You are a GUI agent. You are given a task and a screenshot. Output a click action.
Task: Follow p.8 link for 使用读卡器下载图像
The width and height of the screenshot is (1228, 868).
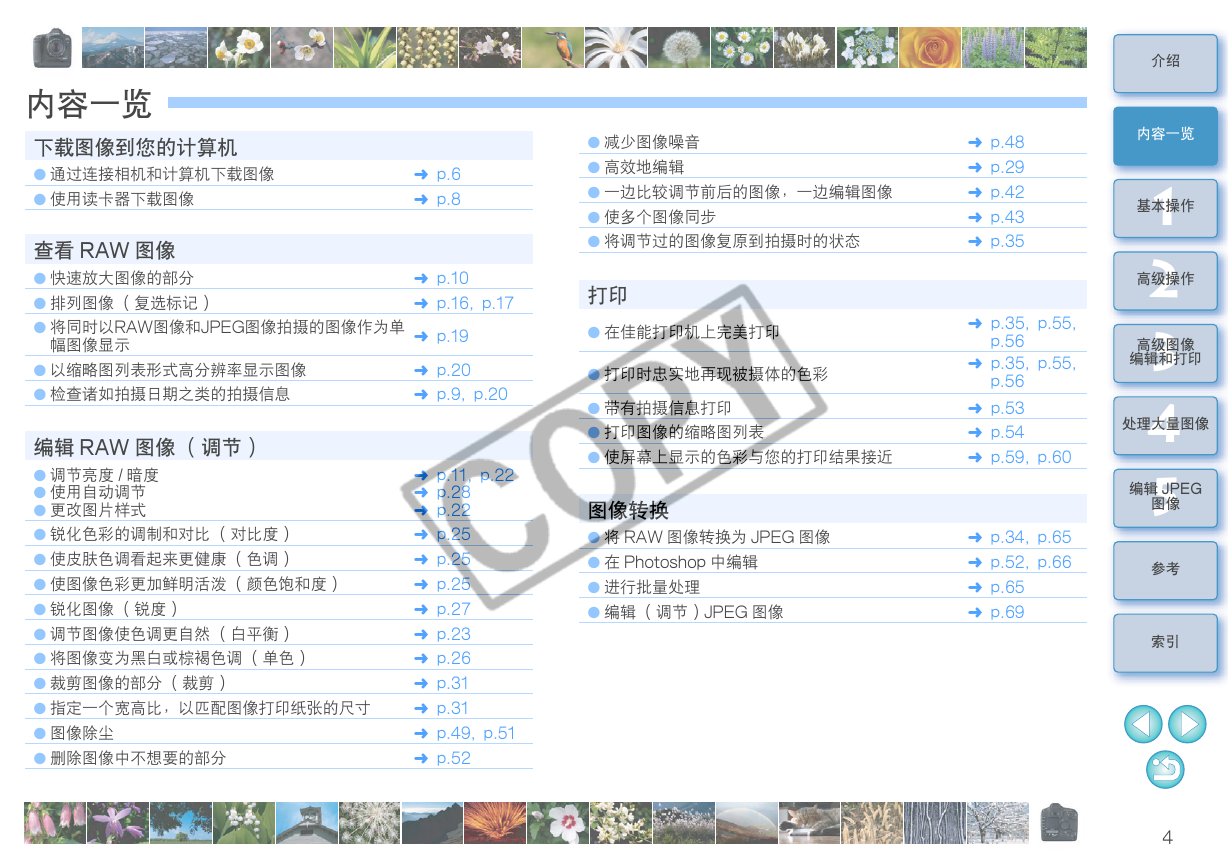(x=448, y=199)
